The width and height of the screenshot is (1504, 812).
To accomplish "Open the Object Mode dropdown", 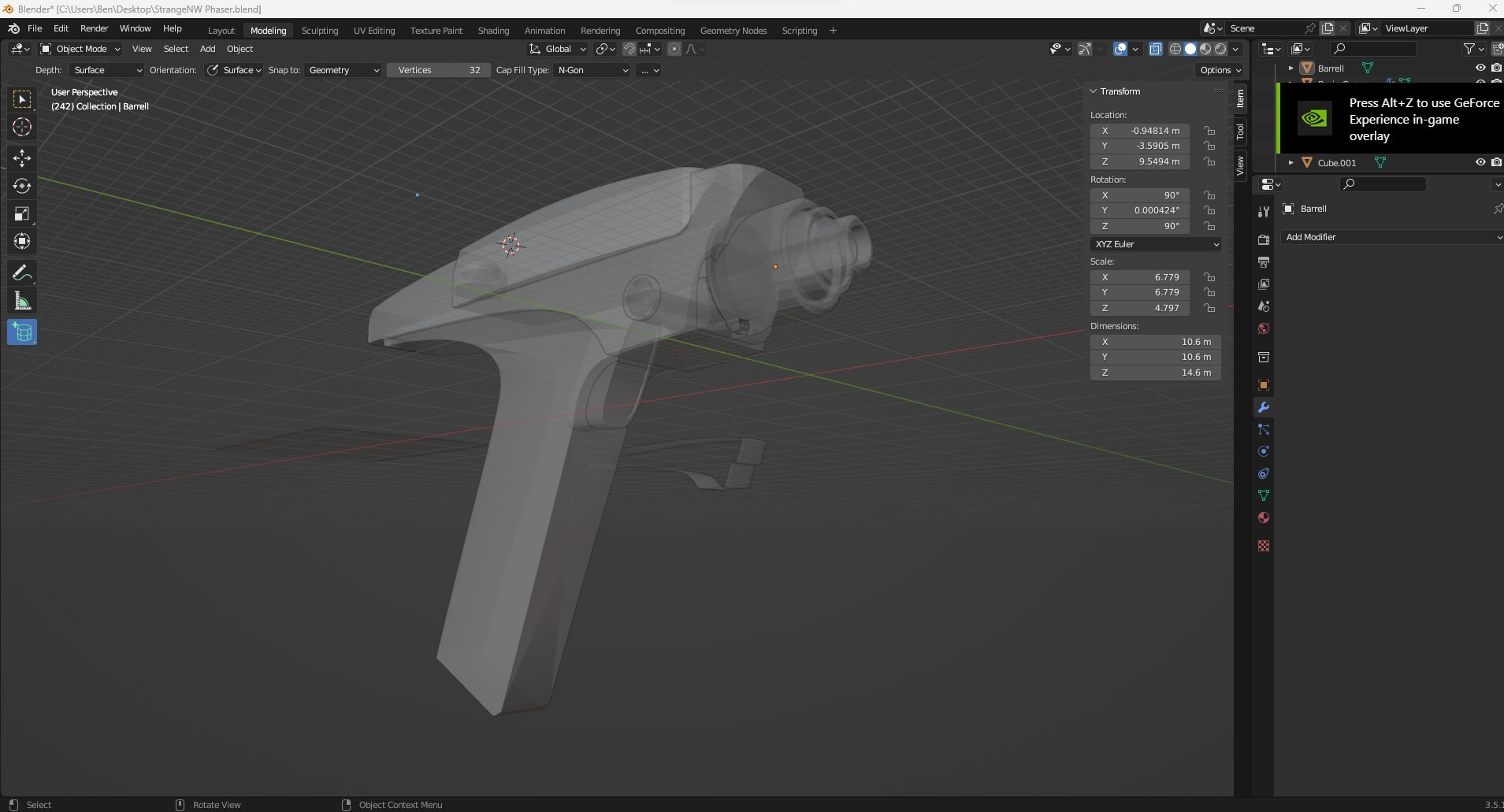I will [x=80, y=49].
